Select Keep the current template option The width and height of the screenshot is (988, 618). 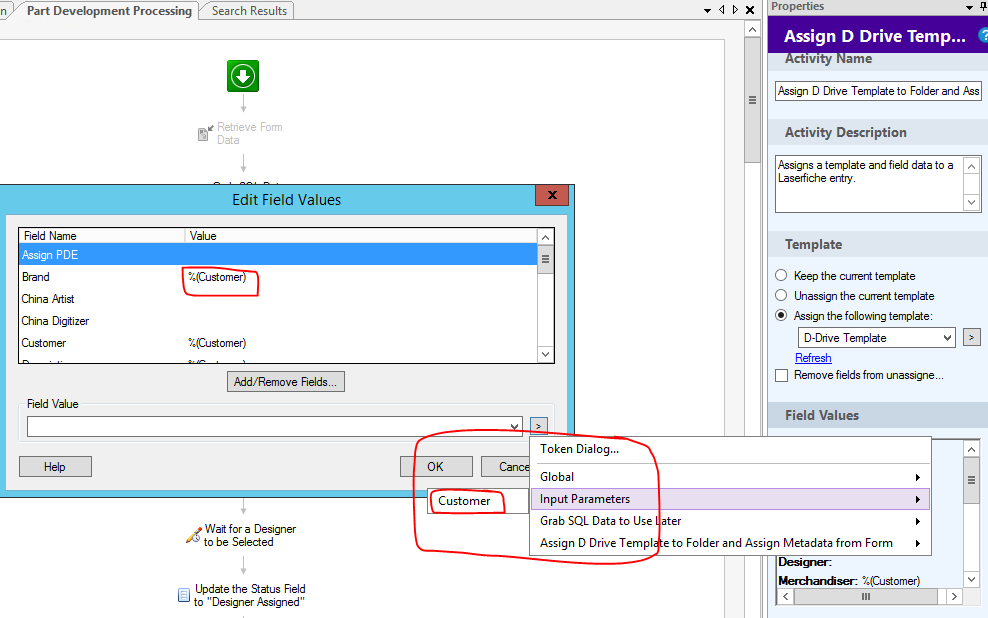coord(781,275)
